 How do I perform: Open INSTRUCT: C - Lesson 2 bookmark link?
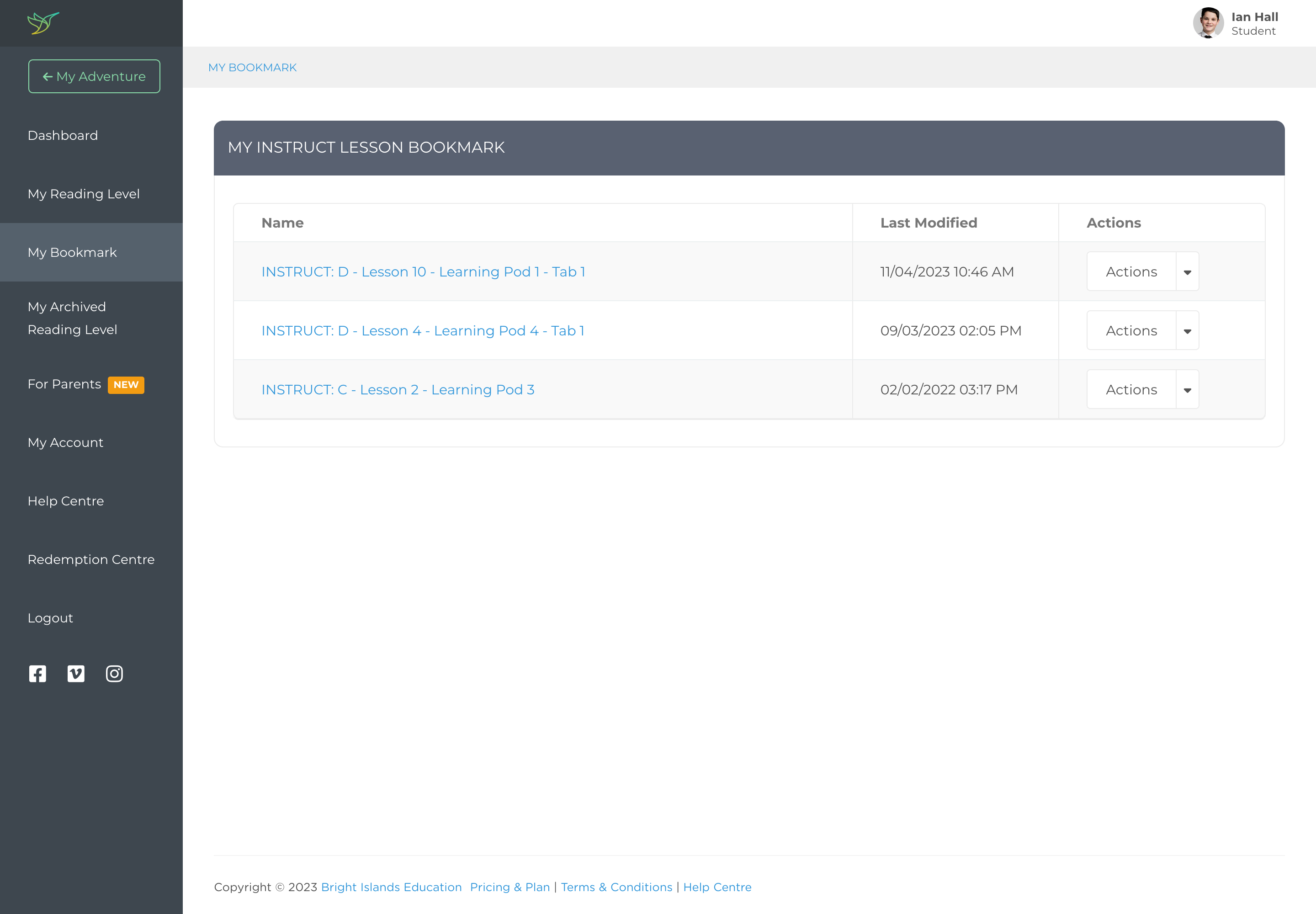click(398, 390)
